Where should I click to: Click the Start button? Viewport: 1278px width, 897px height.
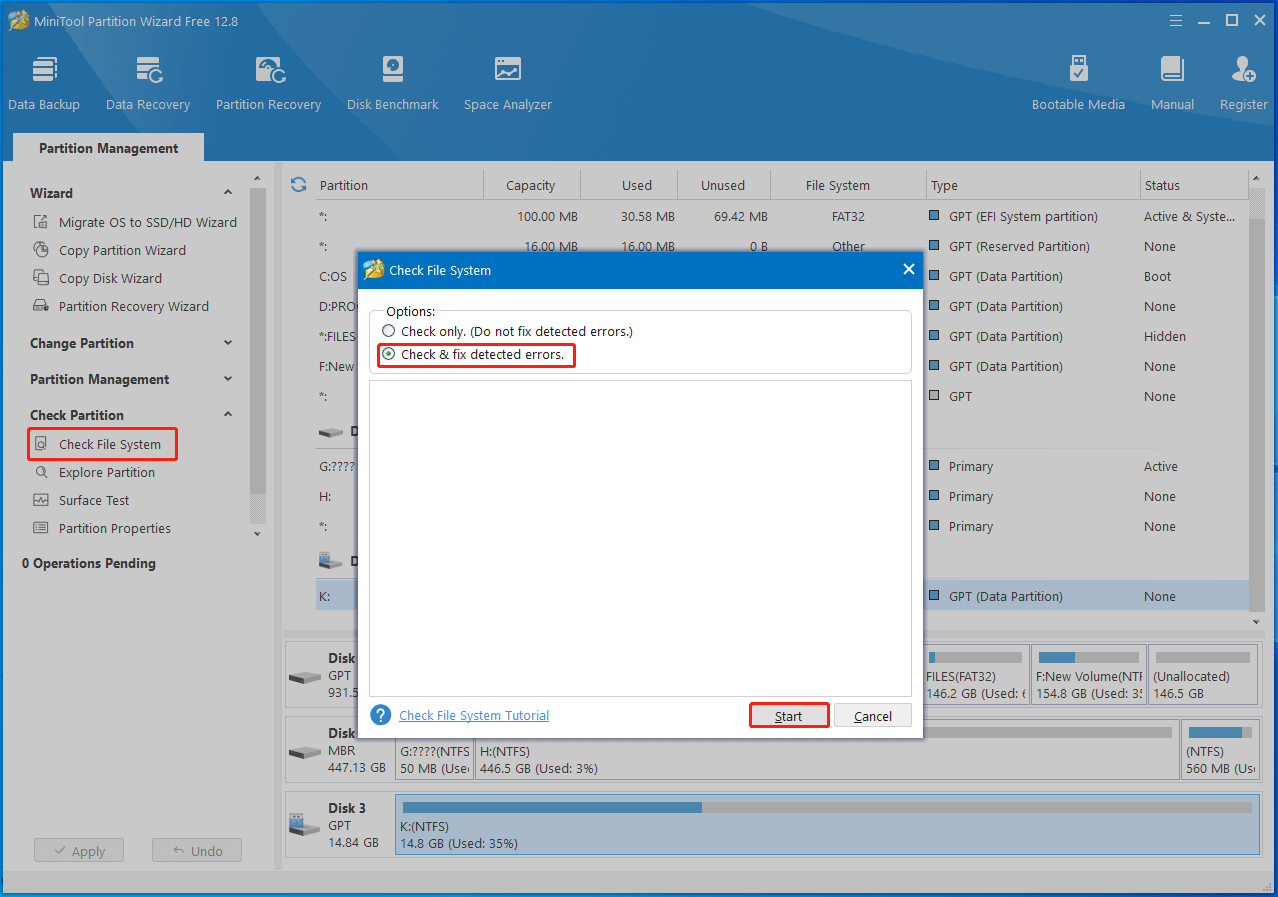point(789,716)
